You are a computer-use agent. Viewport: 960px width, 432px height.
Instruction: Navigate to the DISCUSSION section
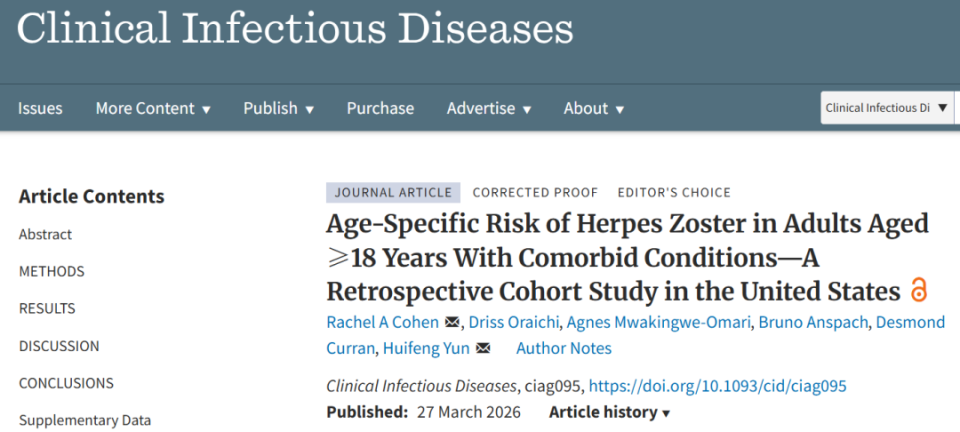(x=59, y=346)
